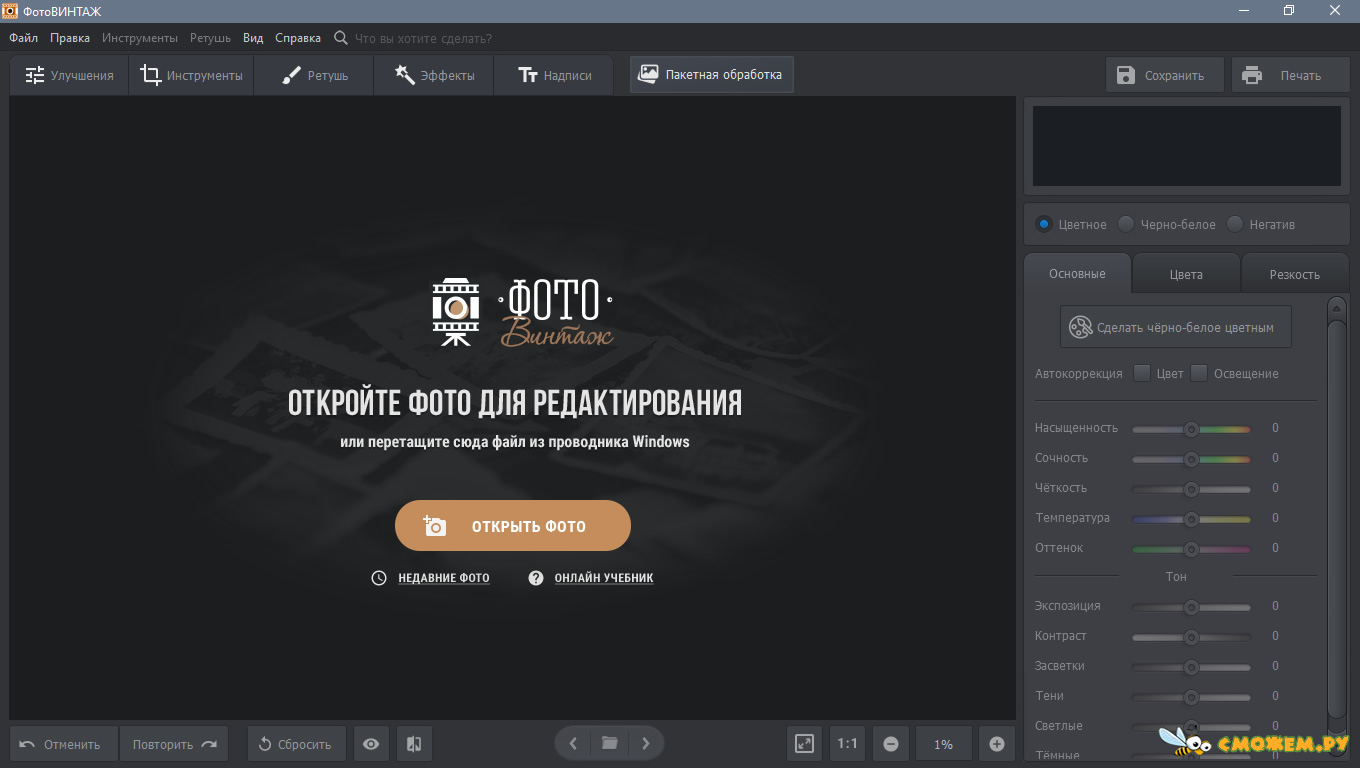Switch to the Цвета panel tab
The image size is (1360, 768).
pyautogui.click(x=1186, y=274)
